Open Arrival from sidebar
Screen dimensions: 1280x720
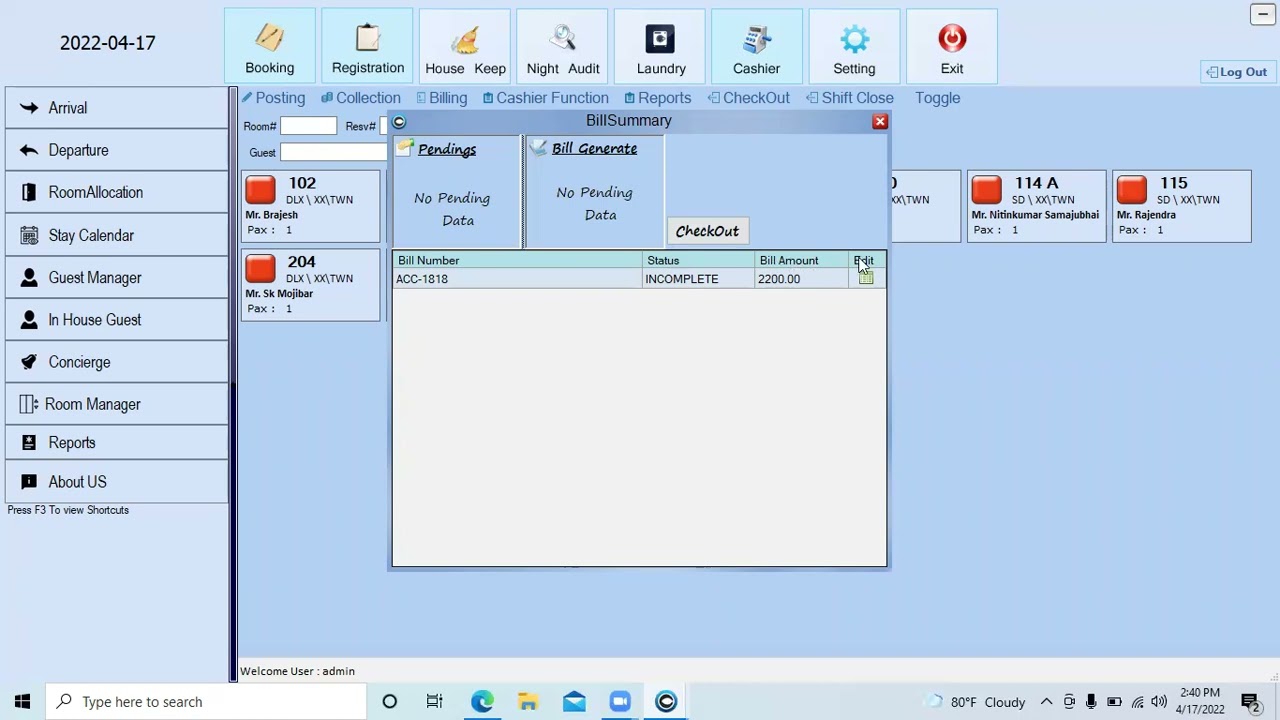[x=117, y=108]
